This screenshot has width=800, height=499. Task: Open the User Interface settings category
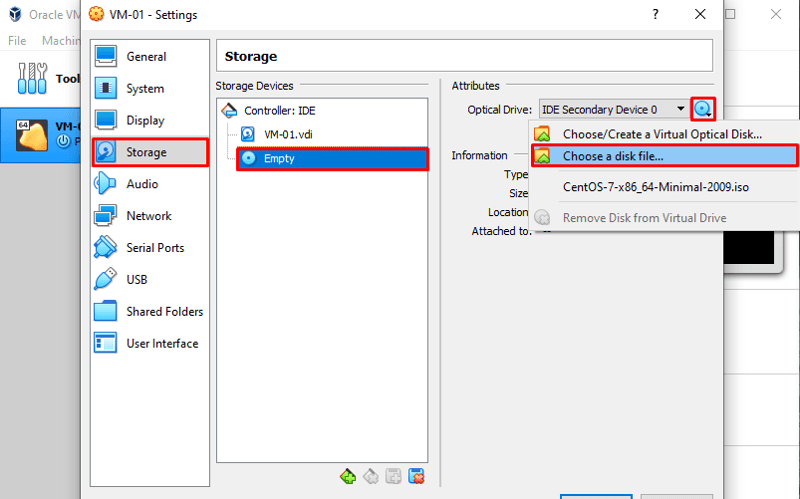coord(149,343)
